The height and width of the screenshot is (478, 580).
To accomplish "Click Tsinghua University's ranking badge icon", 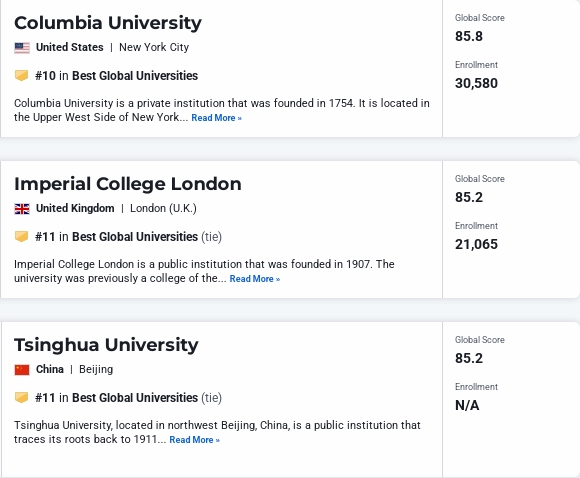I will (21, 397).
